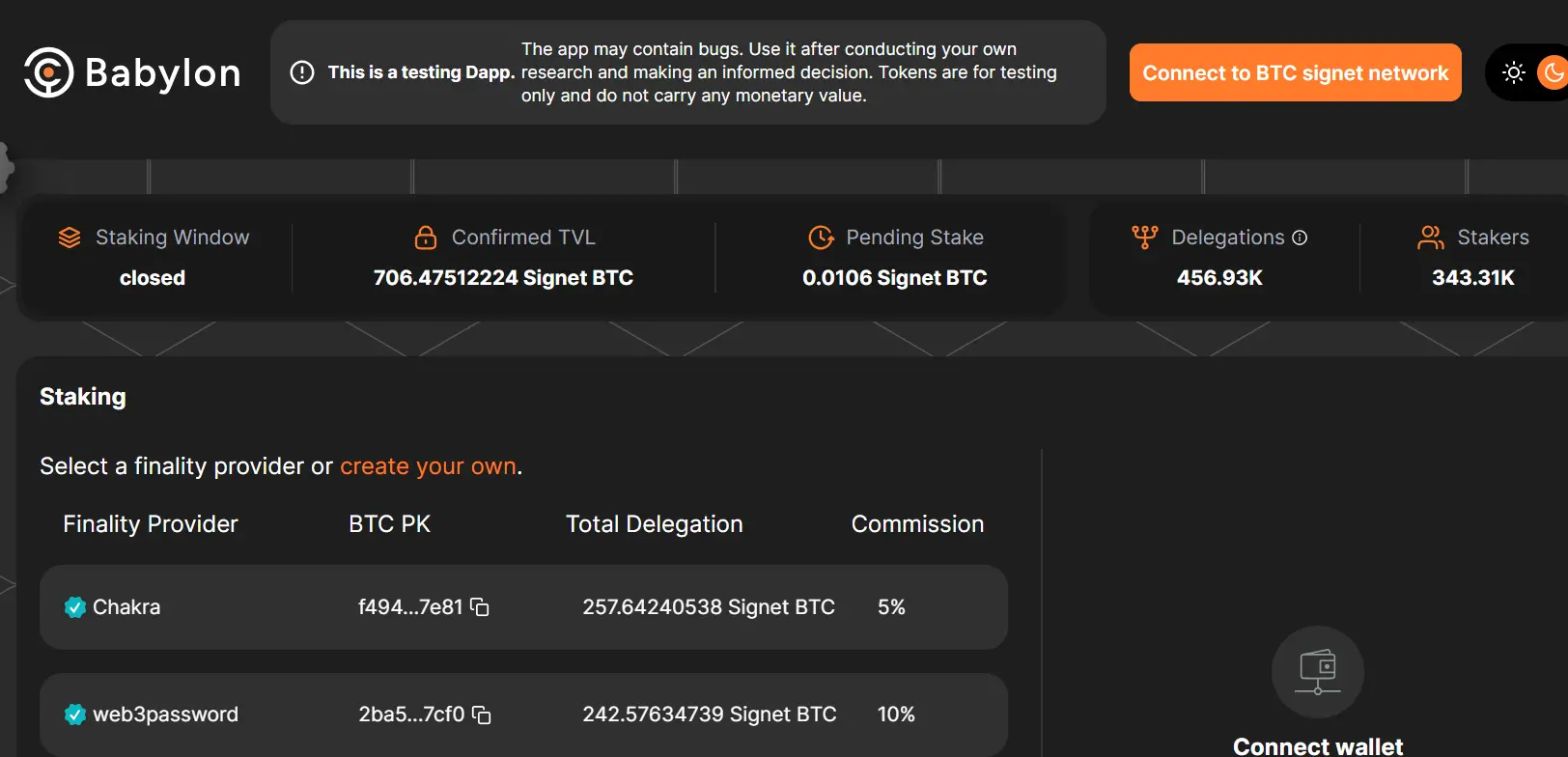Click Chakra's verified badge icon
The image size is (1568, 757).
pos(74,607)
